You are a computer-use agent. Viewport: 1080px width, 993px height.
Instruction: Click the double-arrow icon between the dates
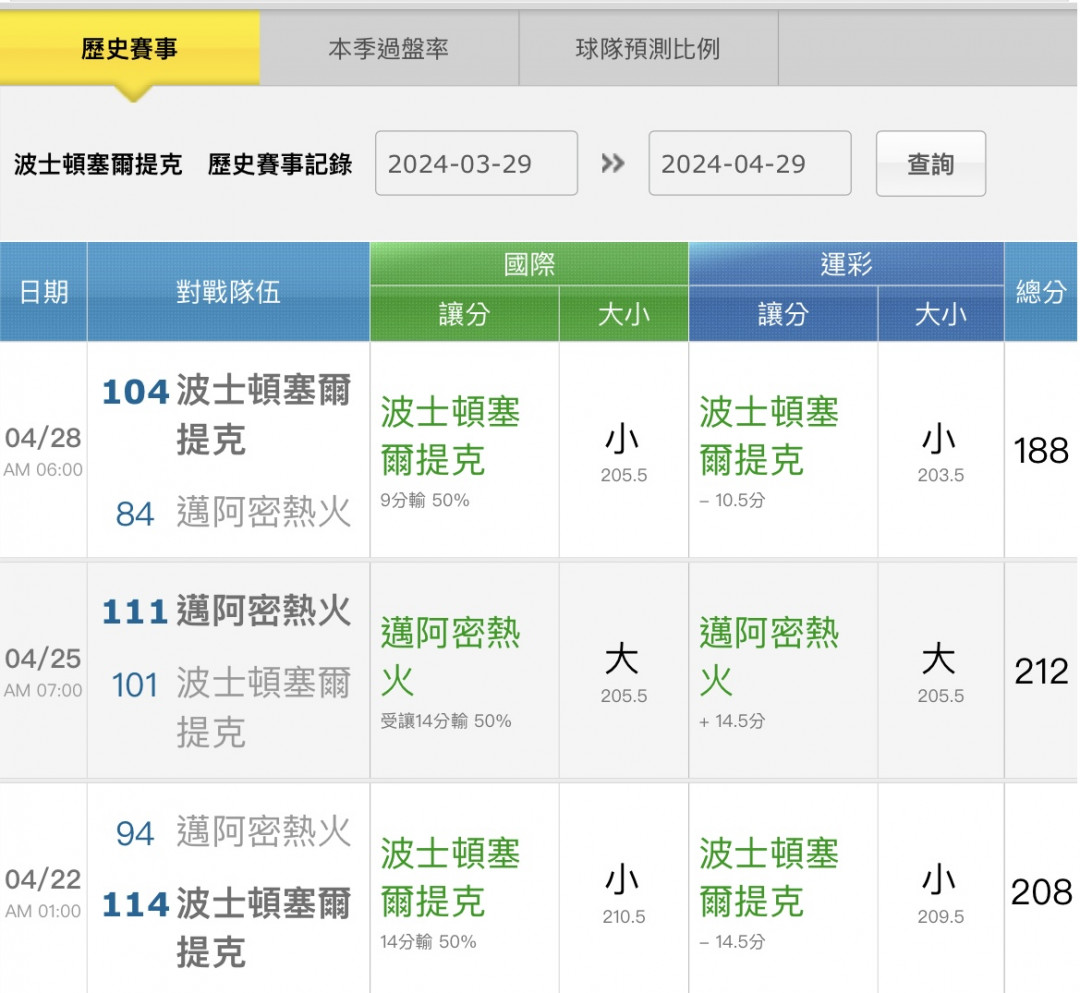point(613,163)
